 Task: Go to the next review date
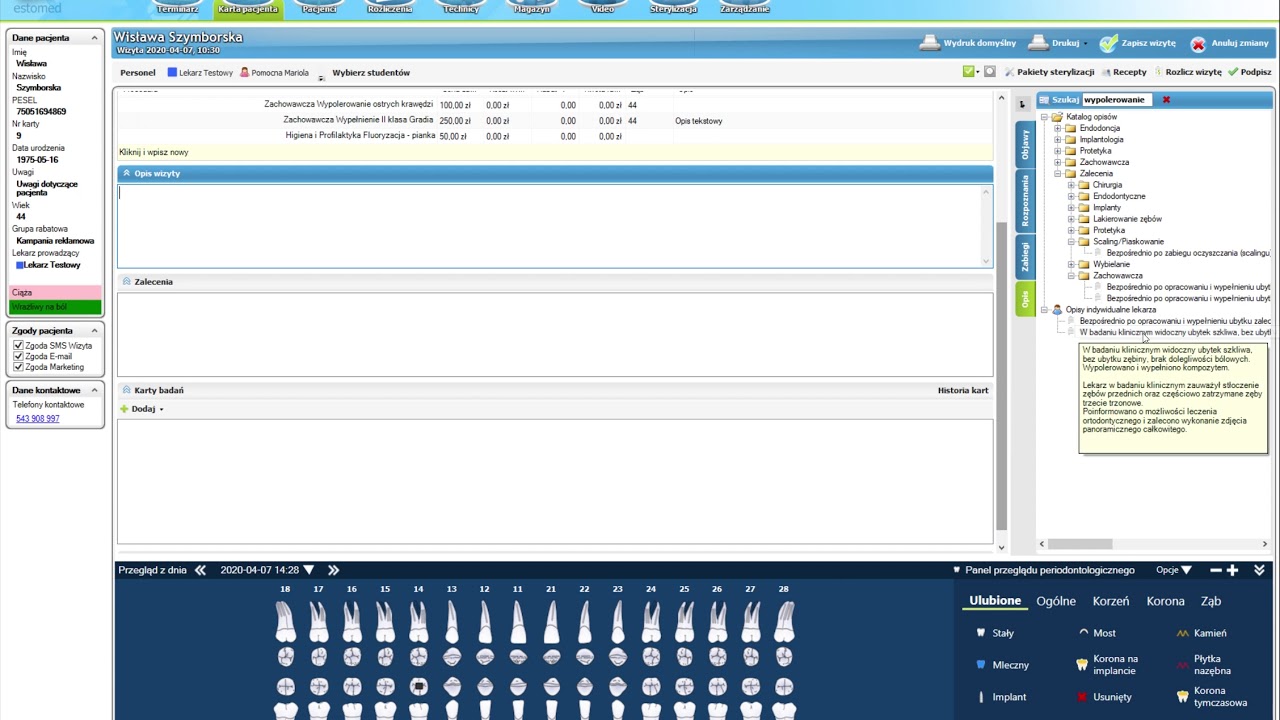(x=333, y=570)
